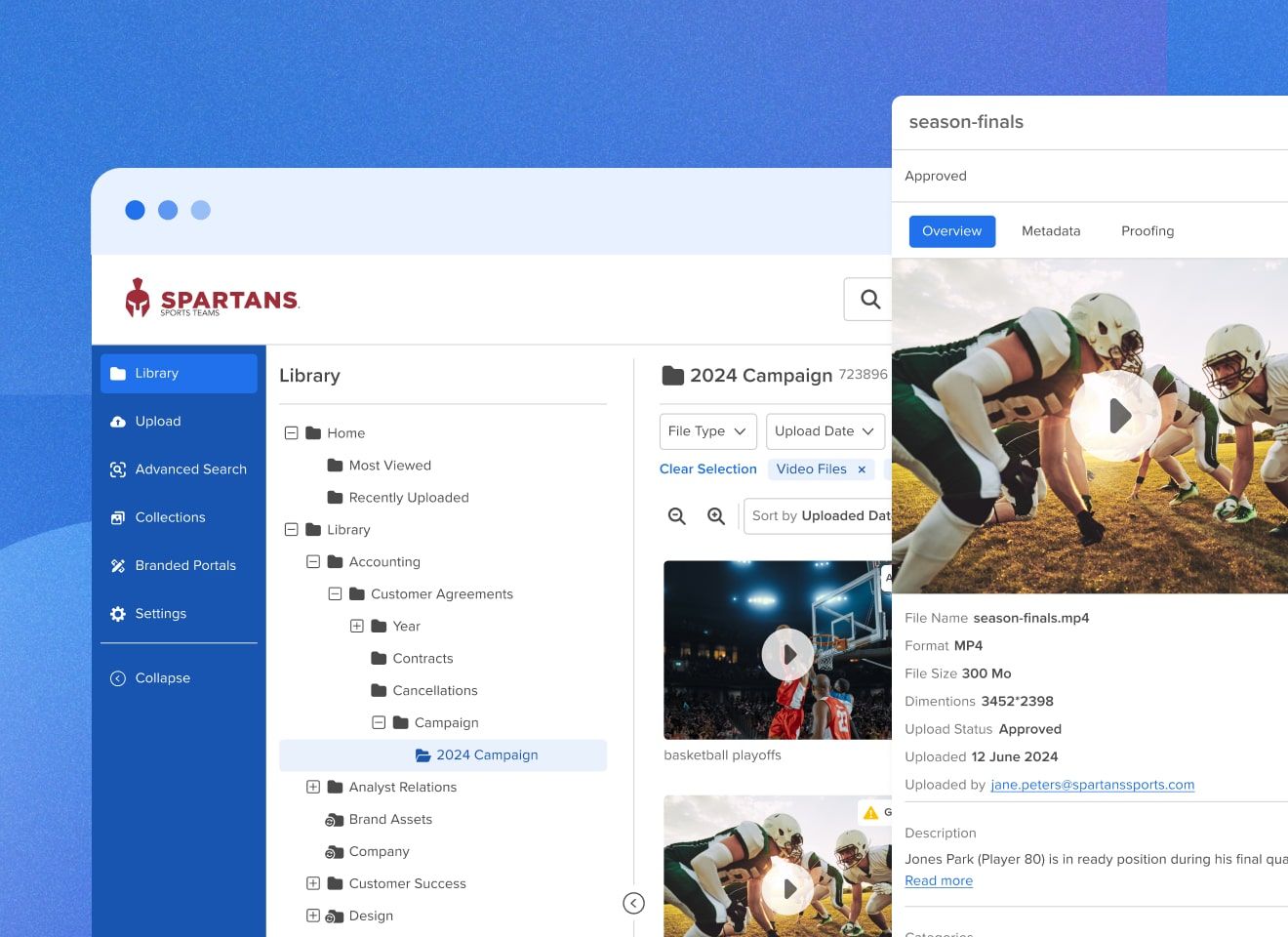1288x937 pixels.
Task: Select the Accounting folder
Action: (374, 562)
